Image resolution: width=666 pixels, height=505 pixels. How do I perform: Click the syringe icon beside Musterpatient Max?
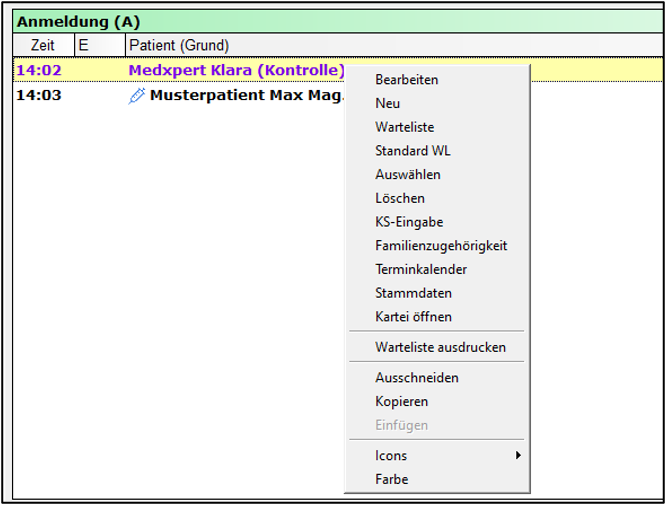click(x=136, y=96)
